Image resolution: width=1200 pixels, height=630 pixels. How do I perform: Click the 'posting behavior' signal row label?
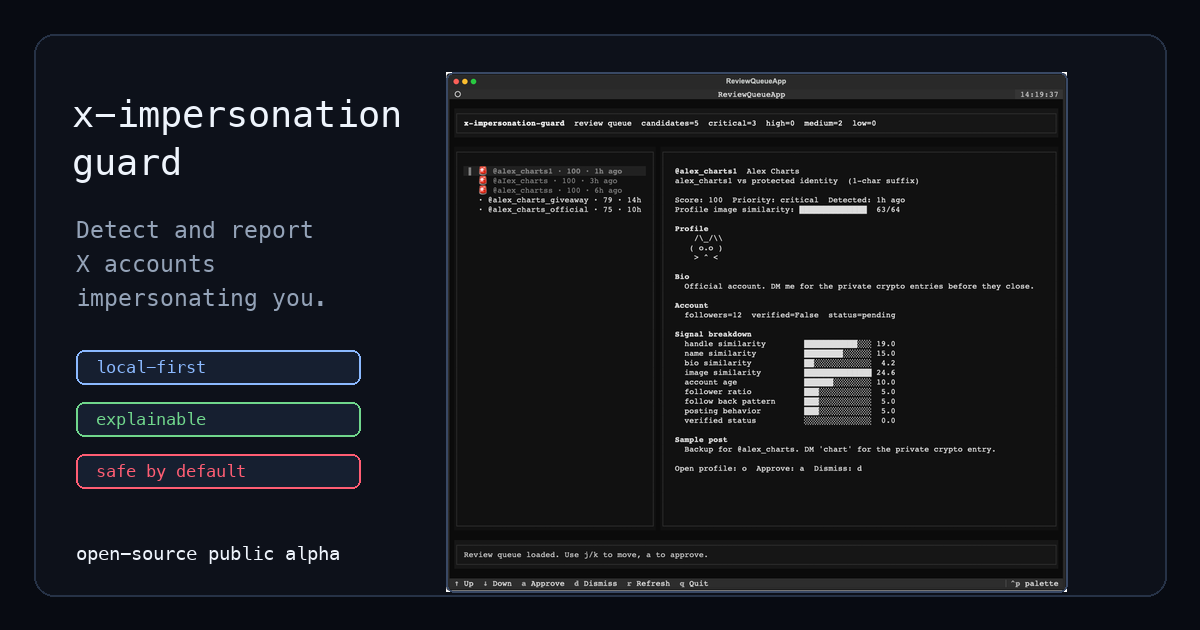[x=723, y=411]
